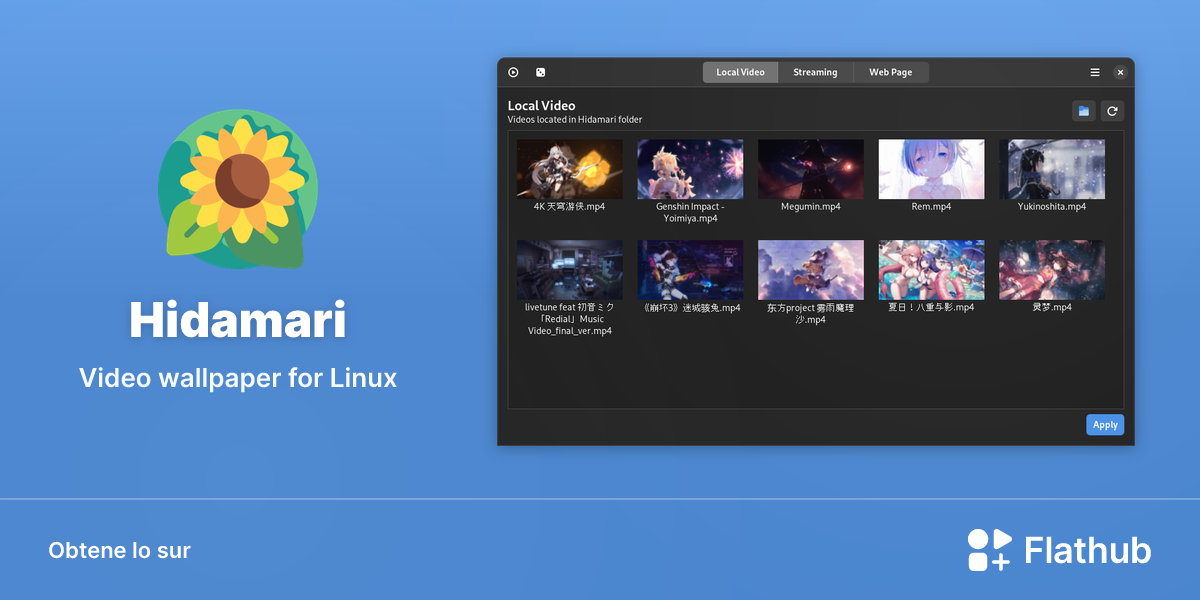Click the play icon in the header bar
The width and height of the screenshot is (1200, 600).
point(513,72)
